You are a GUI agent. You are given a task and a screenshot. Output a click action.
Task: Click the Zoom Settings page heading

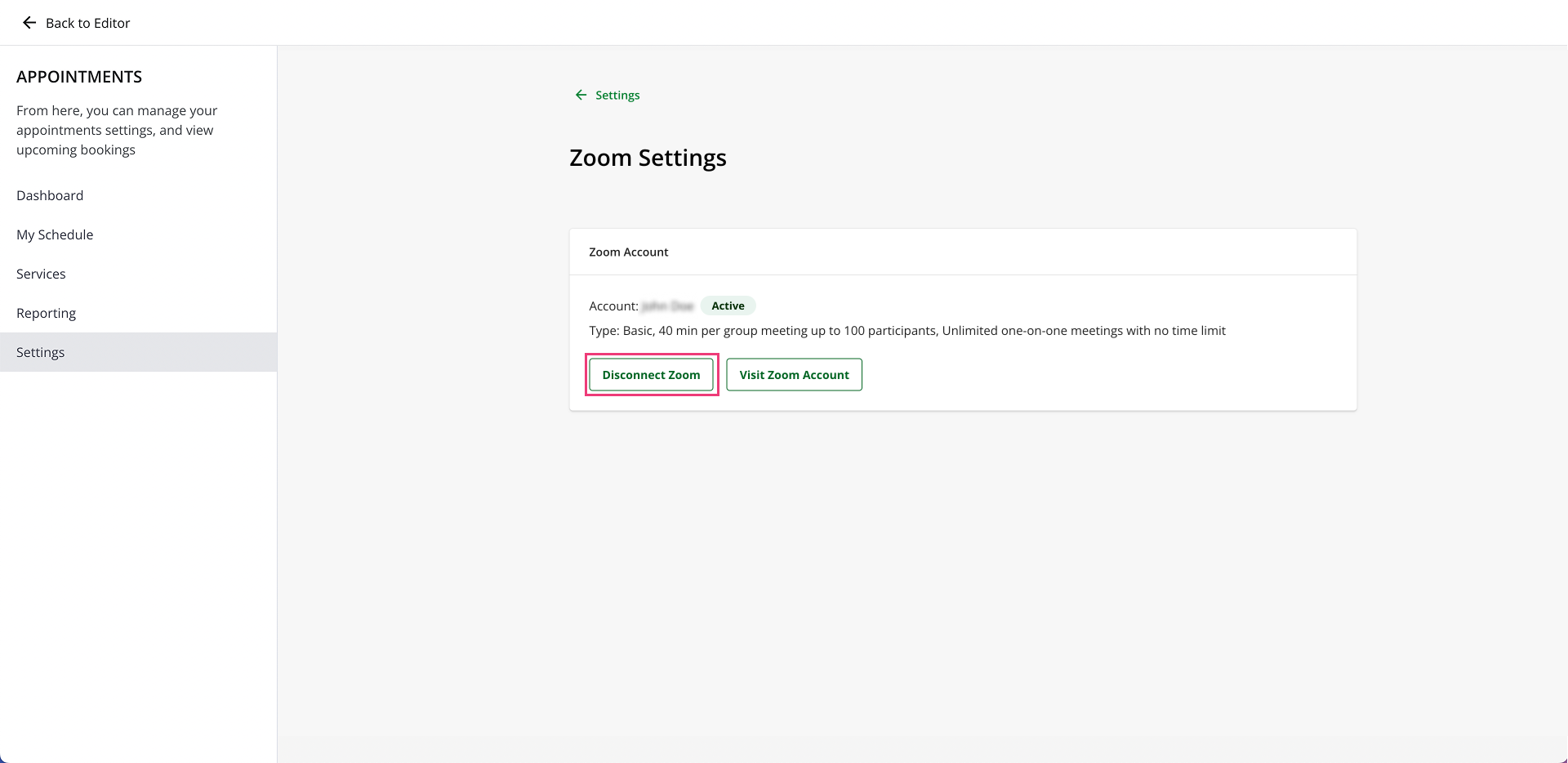pos(648,158)
